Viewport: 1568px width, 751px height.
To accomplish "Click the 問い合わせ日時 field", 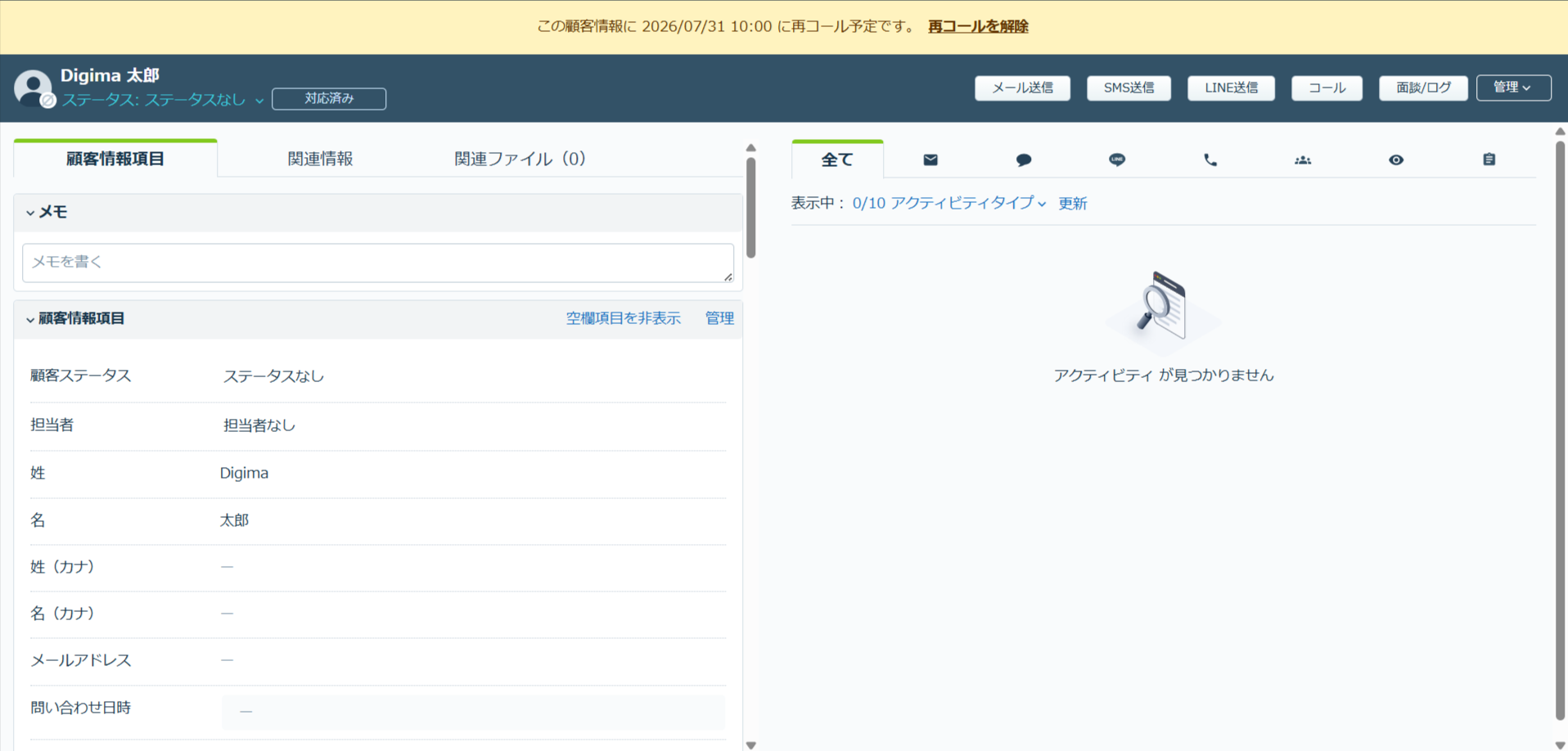I will point(473,712).
